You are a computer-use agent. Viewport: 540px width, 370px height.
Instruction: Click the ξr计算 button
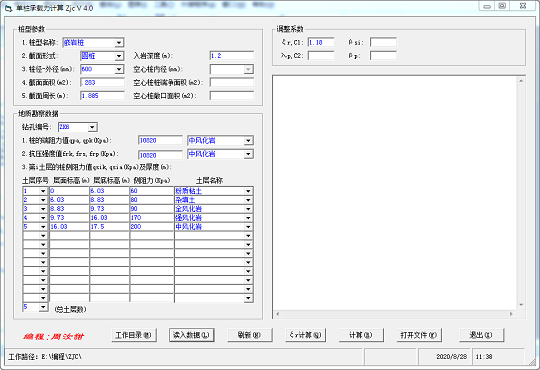point(305,335)
